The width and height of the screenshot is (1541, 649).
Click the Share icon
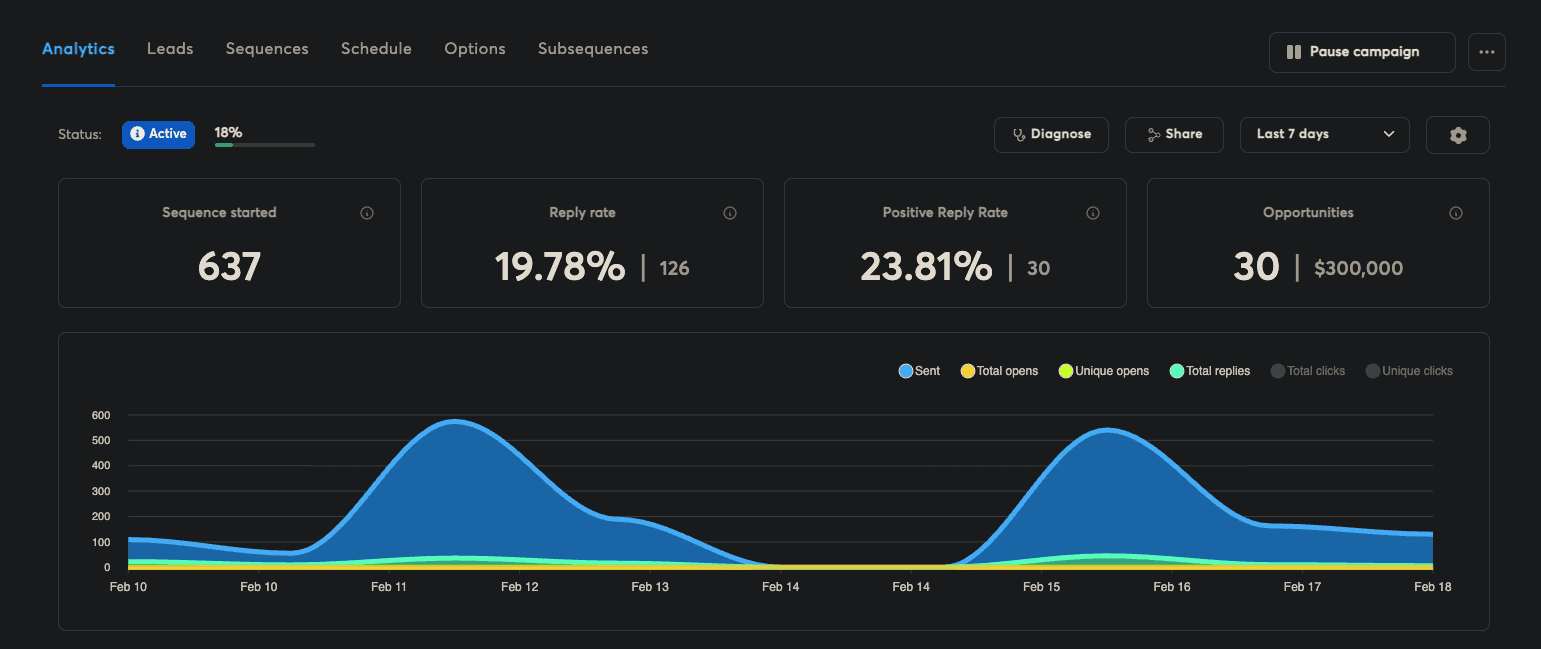(1150, 134)
